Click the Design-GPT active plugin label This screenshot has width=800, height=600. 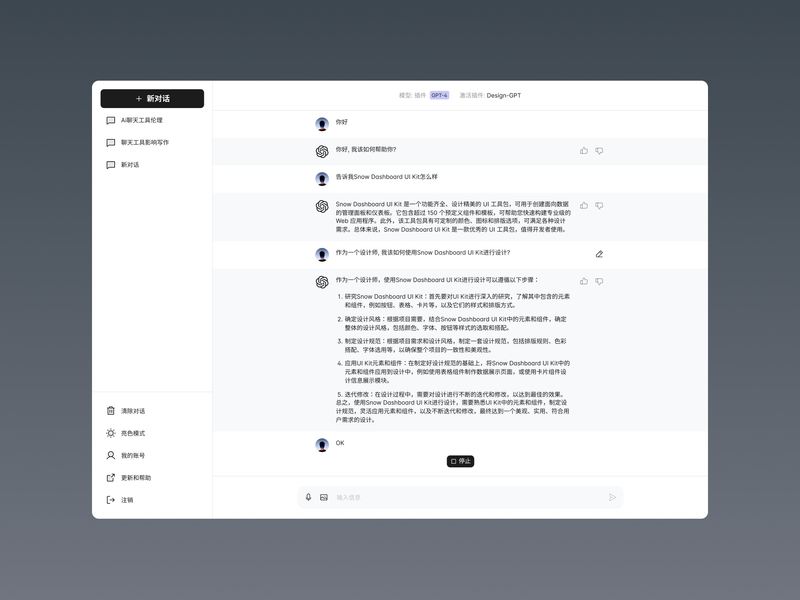504,95
